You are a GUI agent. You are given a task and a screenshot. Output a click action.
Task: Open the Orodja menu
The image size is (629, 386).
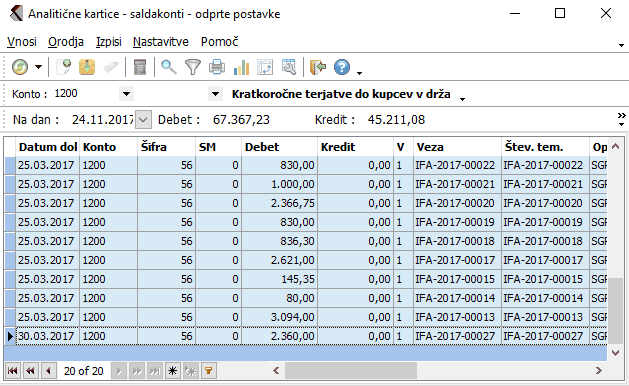[66, 42]
